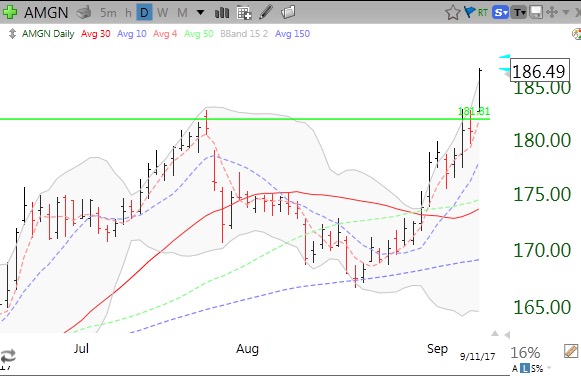Click the color palette icon at right edge
The width and height of the screenshot is (581, 376).
click(577, 34)
